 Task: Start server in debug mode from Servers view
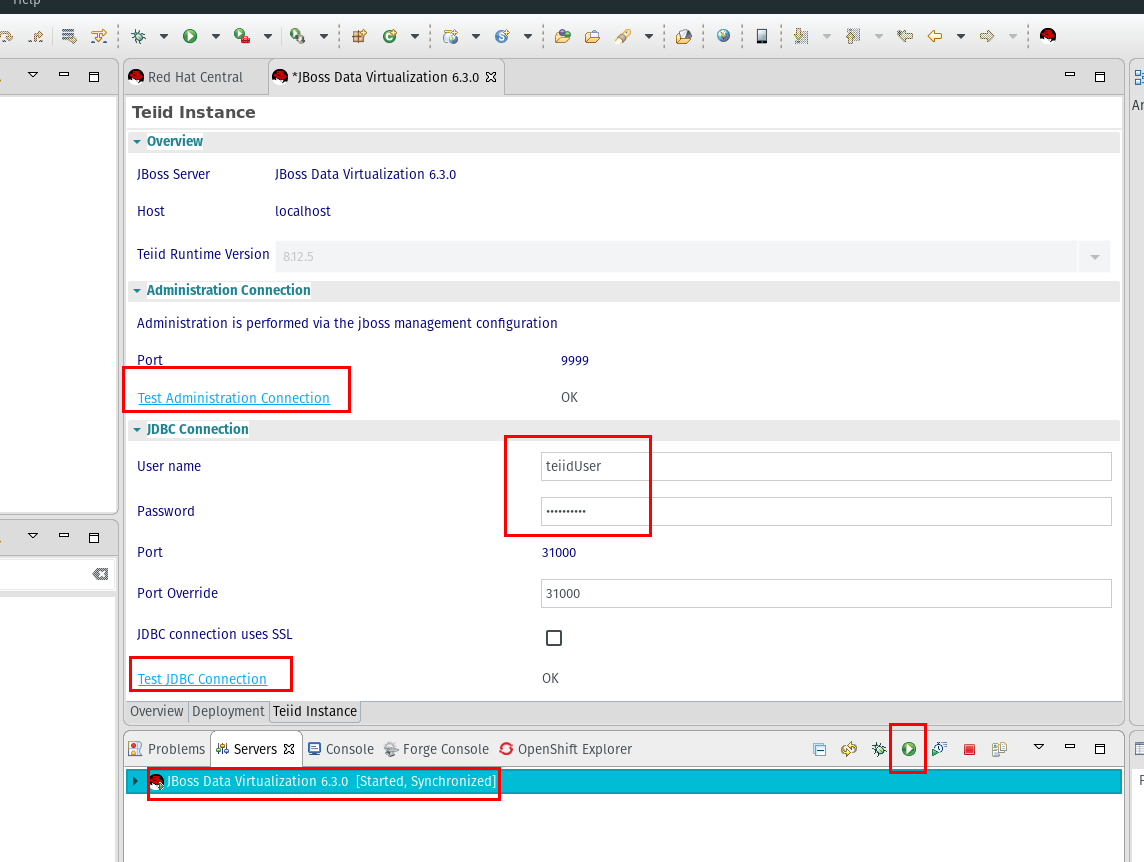(879, 750)
